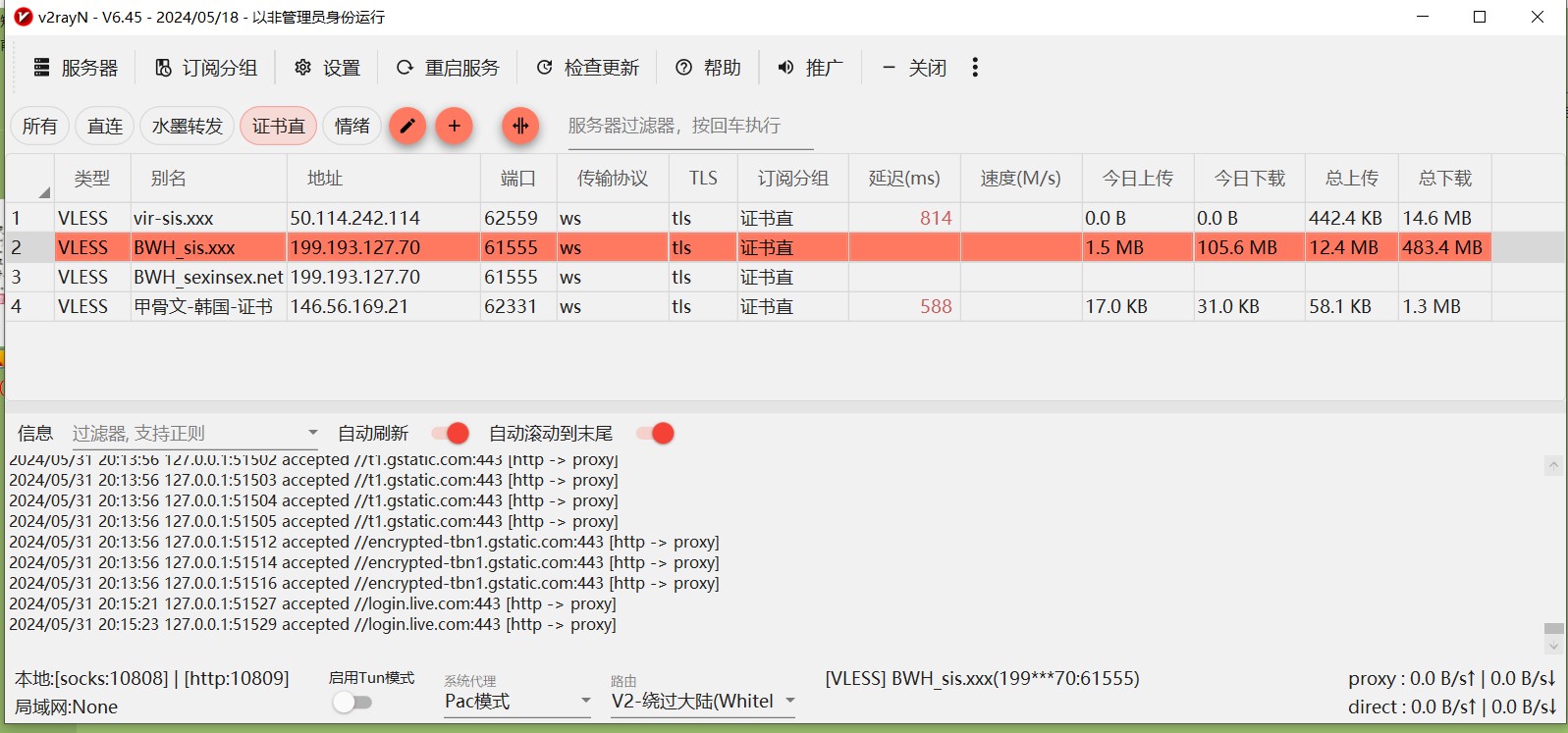Focus the 服务器过滤器 search field
Image resolution: width=1568 pixels, height=733 pixels.
[690, 126]
